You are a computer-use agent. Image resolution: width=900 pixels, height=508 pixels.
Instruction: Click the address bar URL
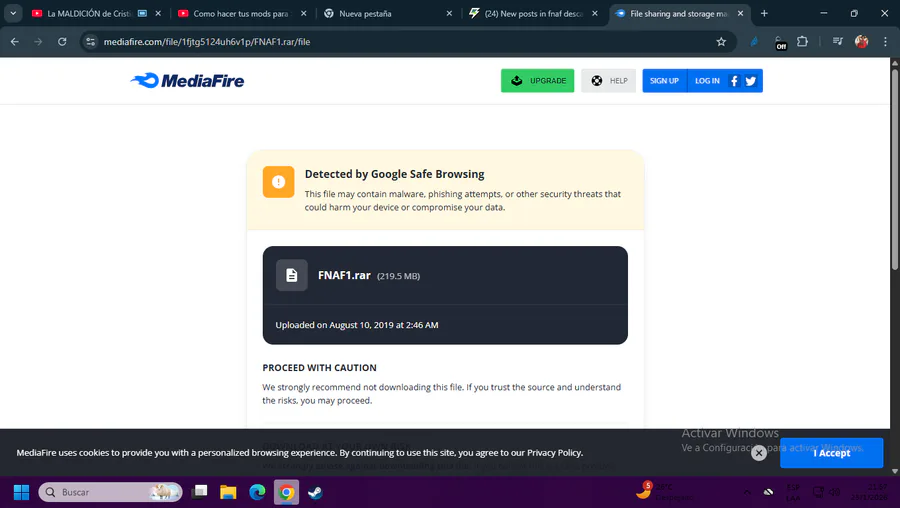pyautogui.click(x=207, y=42)
